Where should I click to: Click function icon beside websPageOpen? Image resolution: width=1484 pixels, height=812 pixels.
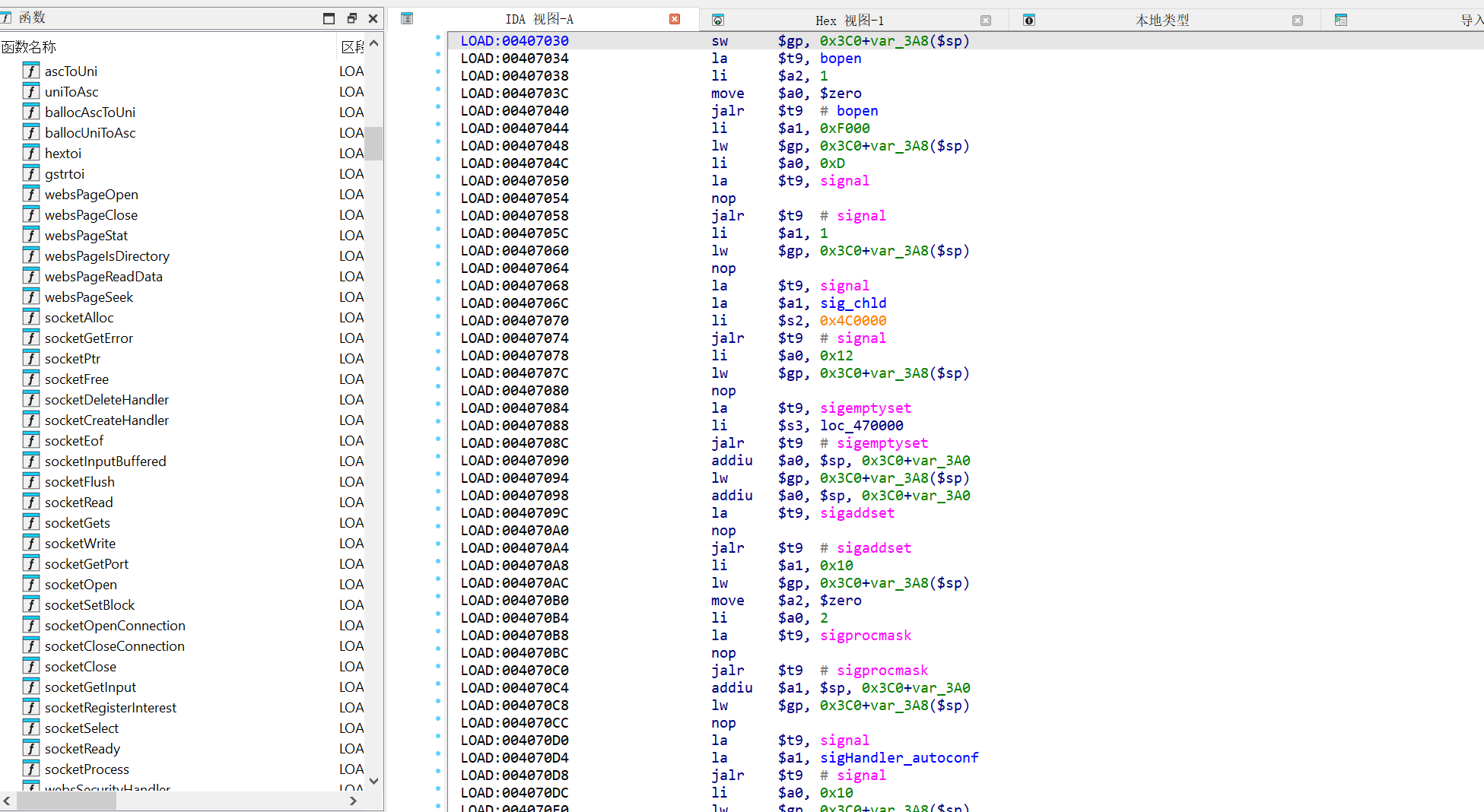31,194
